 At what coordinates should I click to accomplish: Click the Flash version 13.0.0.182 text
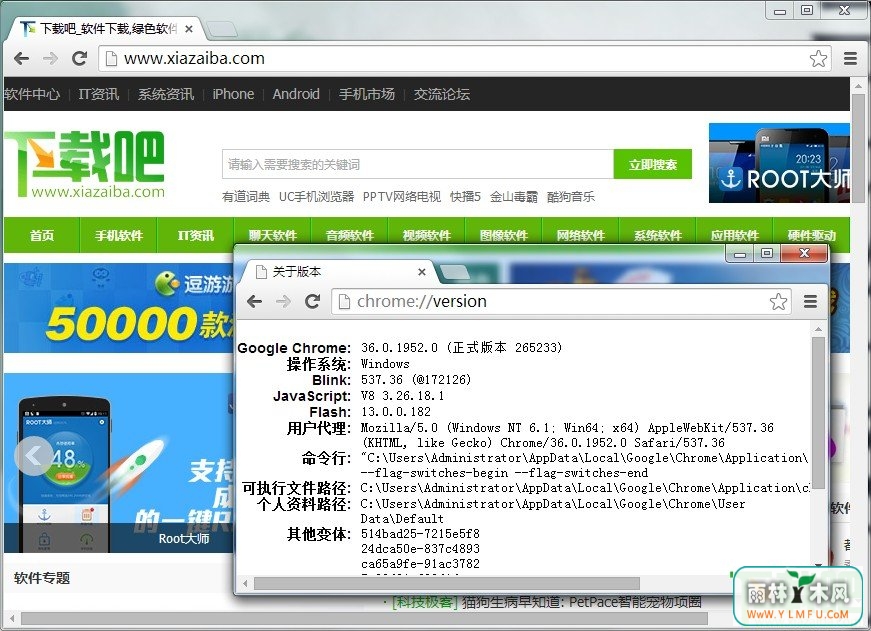[x=396, y=412]
